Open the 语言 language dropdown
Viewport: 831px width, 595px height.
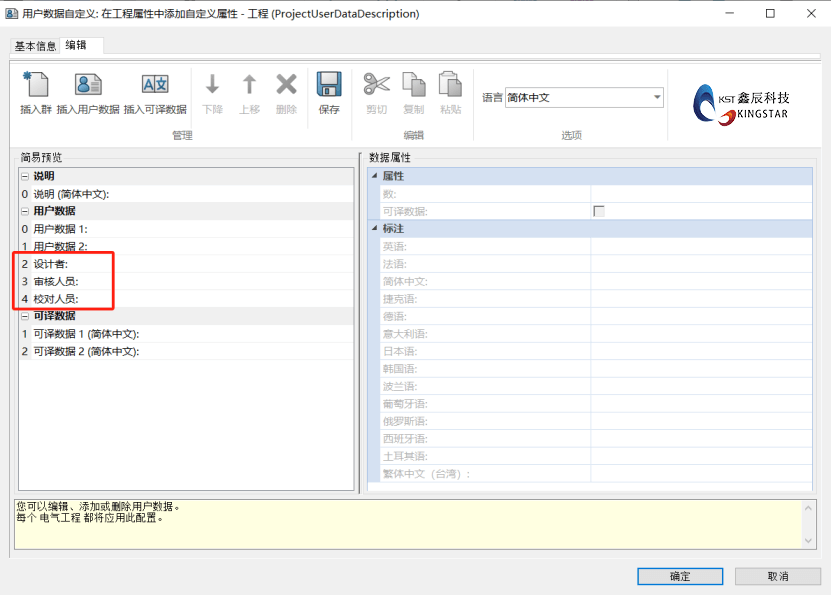click(x=657, y=97)
